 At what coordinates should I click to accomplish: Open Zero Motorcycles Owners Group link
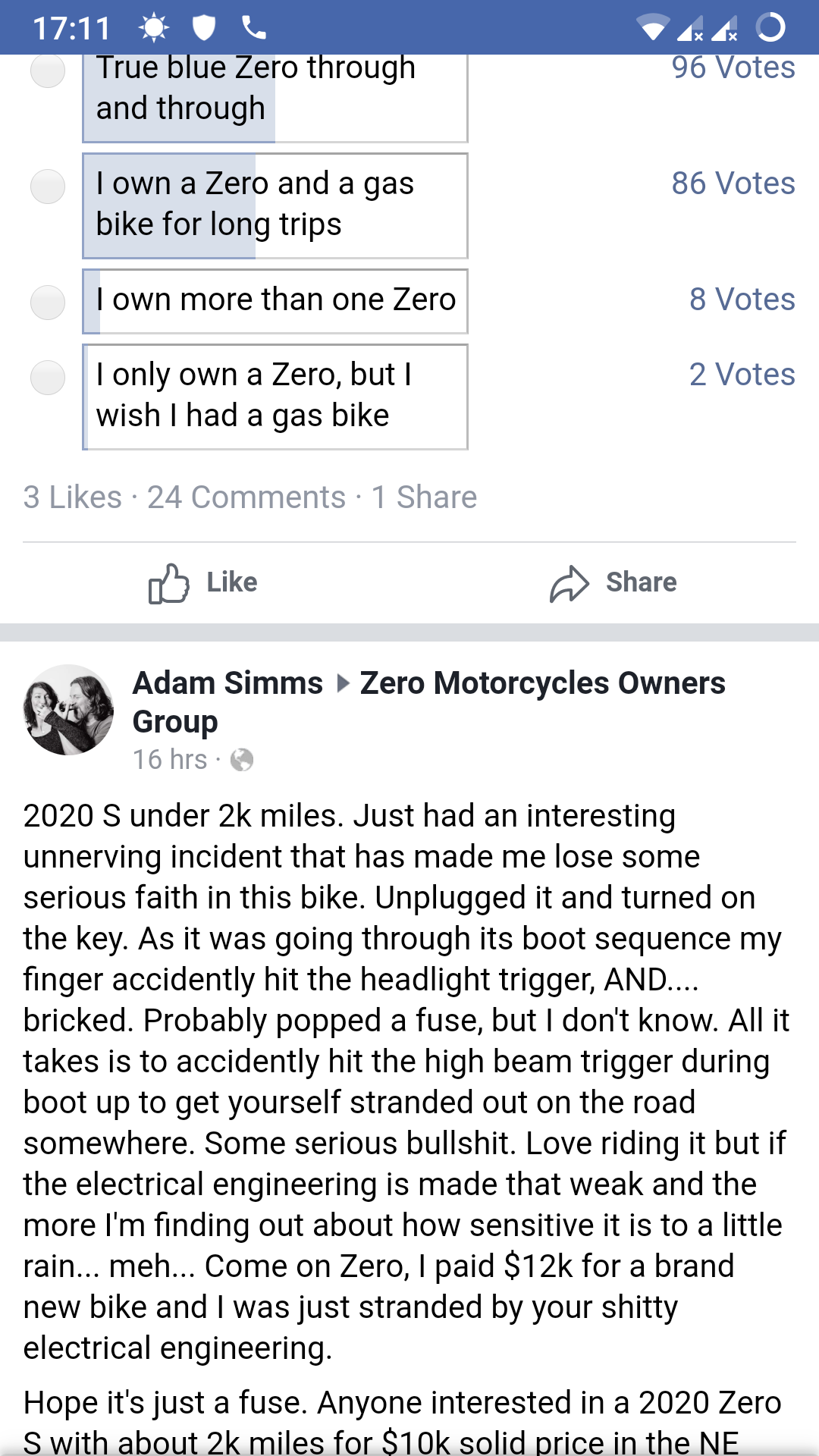coord(542,683)
